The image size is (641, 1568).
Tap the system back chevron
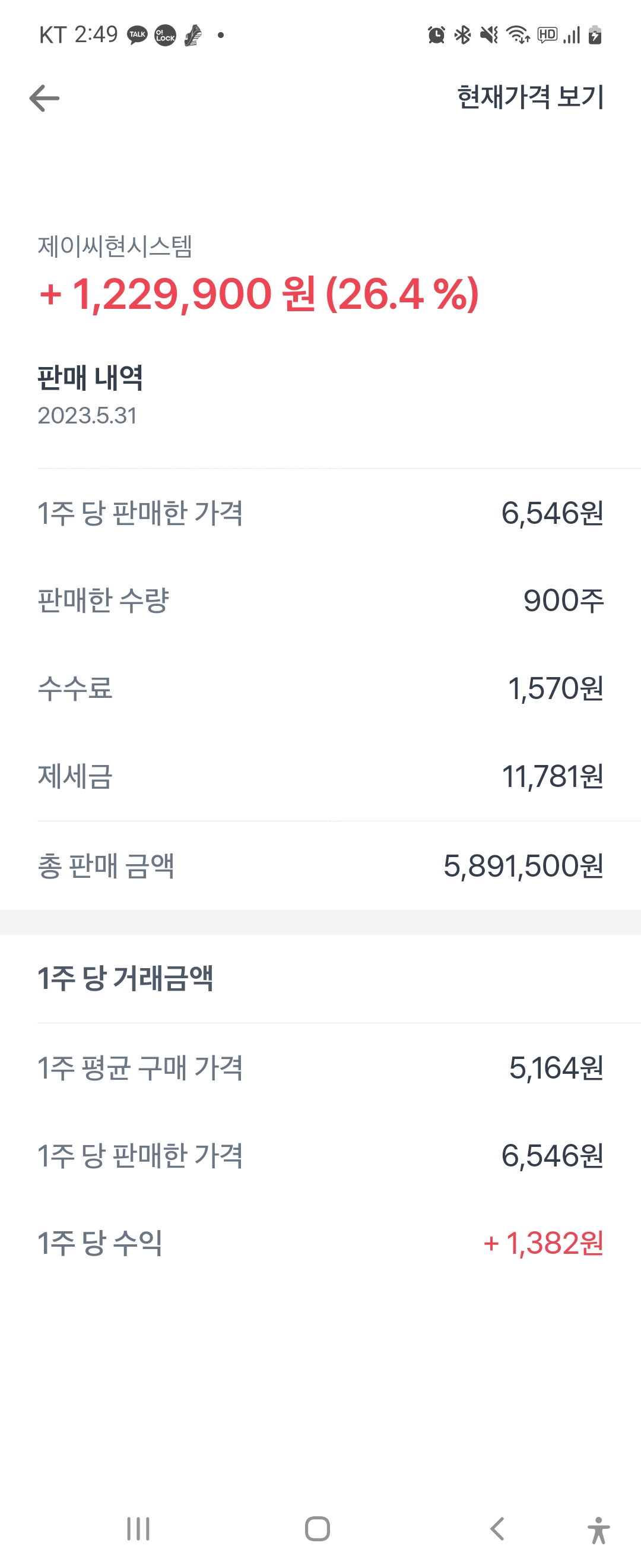497,1528
